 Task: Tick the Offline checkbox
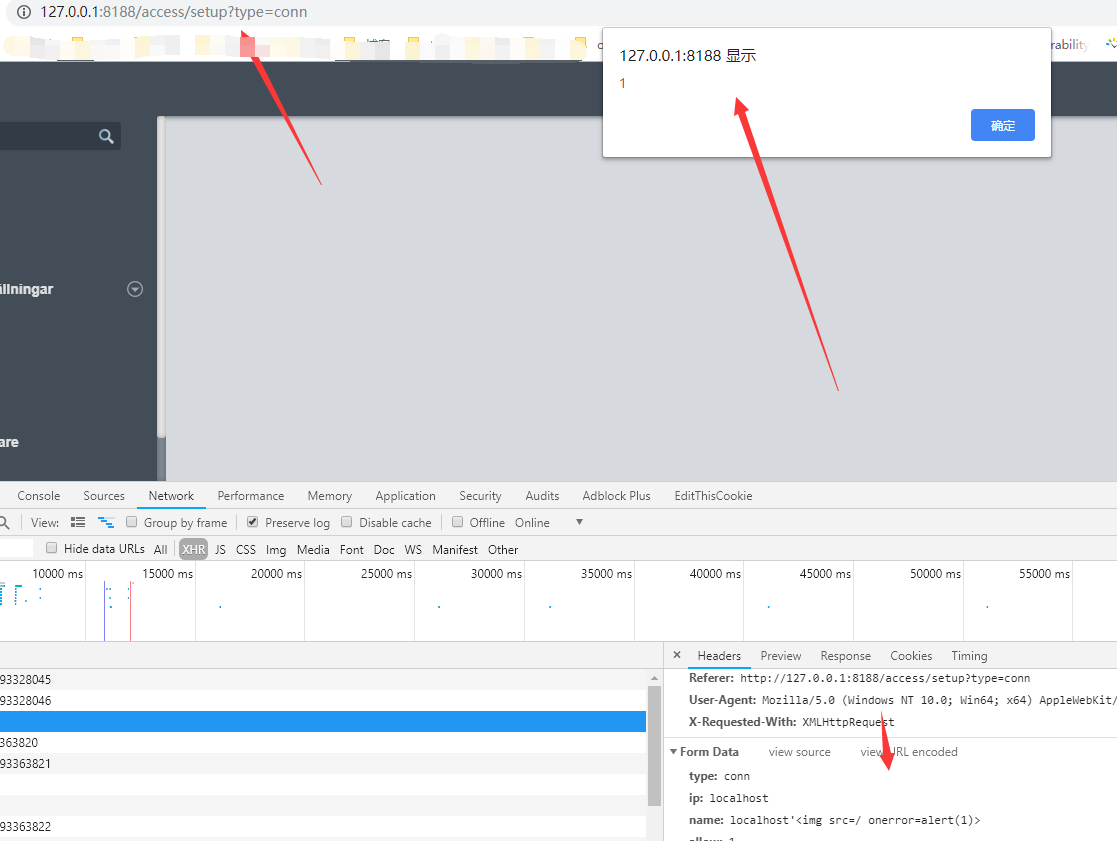coord(458,522)
